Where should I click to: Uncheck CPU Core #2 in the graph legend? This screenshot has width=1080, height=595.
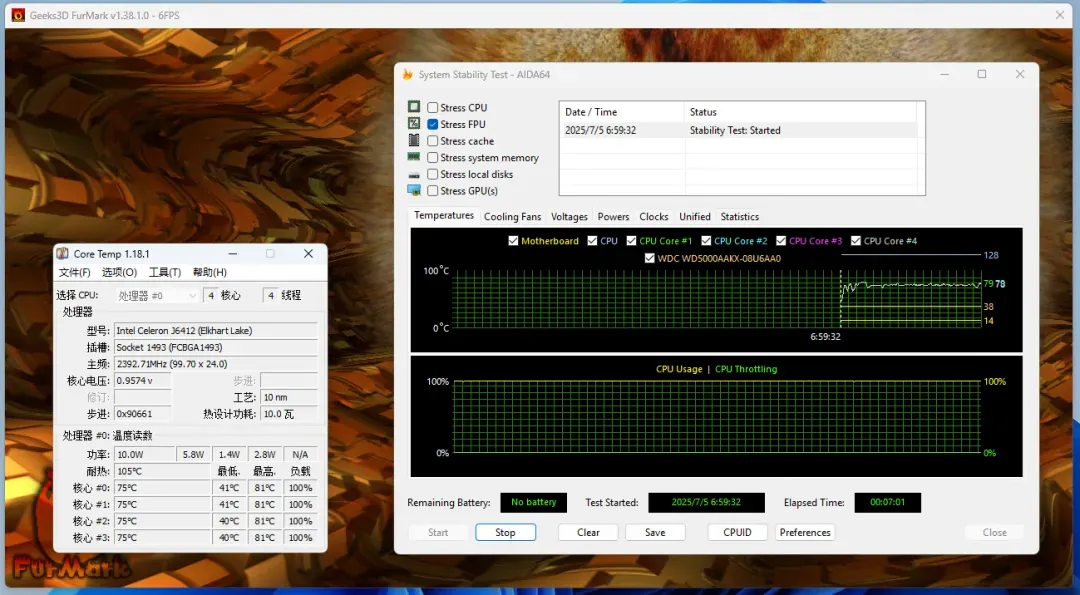706,241
